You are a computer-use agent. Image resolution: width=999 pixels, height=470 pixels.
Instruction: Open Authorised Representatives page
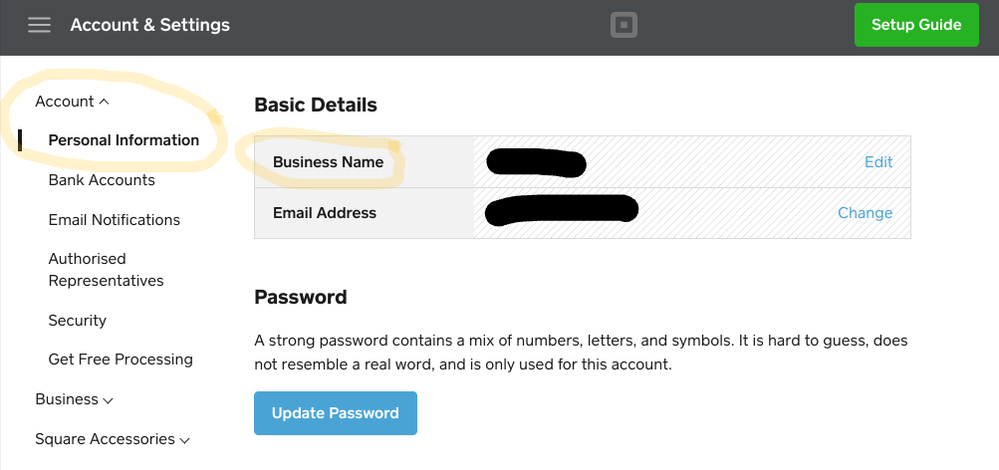coord(106,269)
